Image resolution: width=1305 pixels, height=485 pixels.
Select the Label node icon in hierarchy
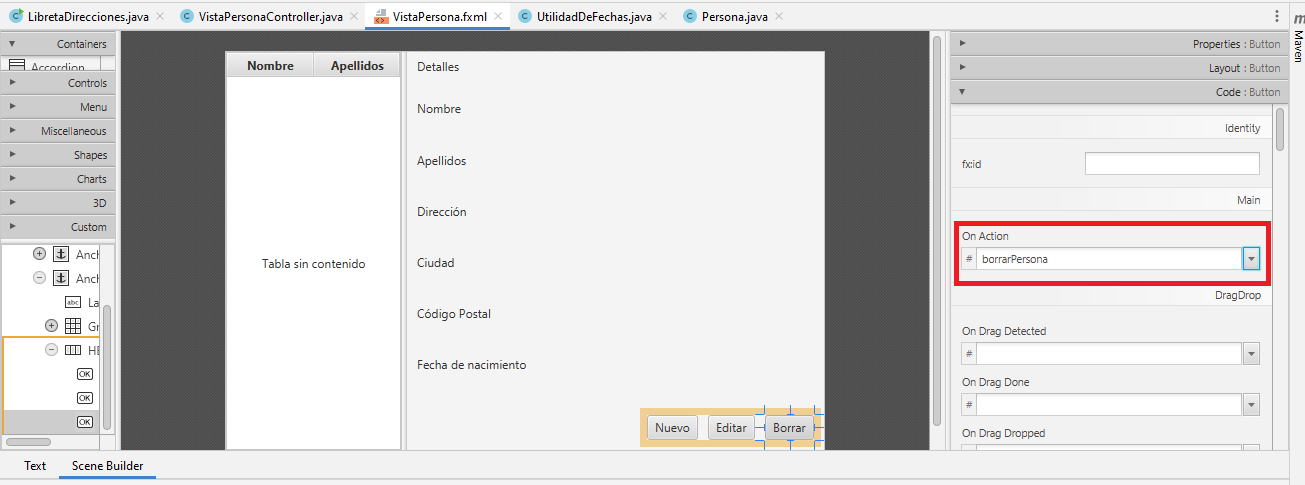(x=73, y=302)
